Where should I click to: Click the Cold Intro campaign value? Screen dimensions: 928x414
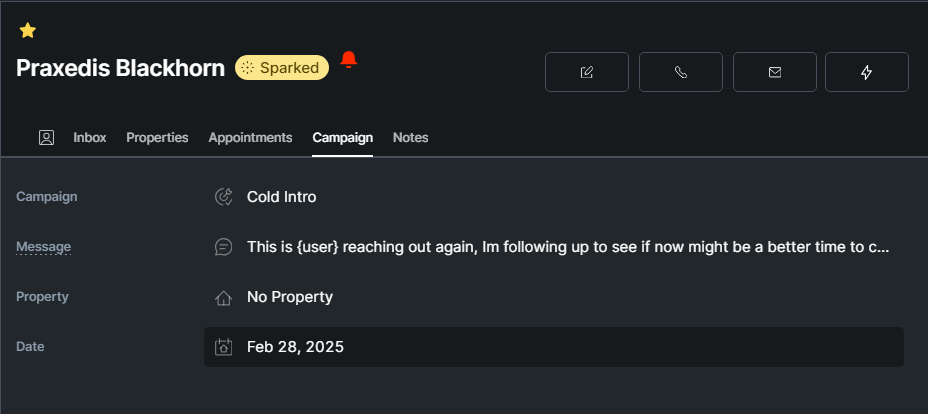pyautogui.click(x=281, y=197)
